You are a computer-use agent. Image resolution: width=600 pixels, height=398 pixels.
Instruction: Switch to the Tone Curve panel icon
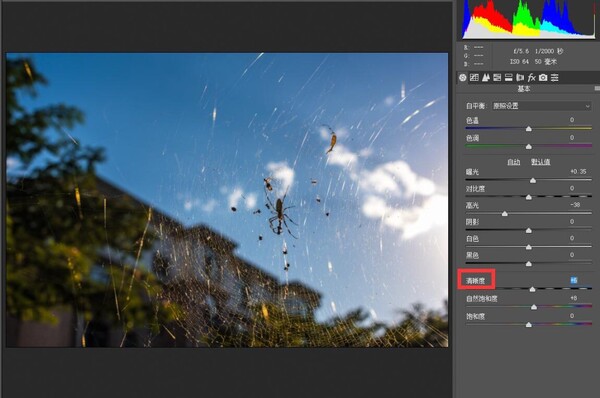pyautogui.click(x=474, y=78)
